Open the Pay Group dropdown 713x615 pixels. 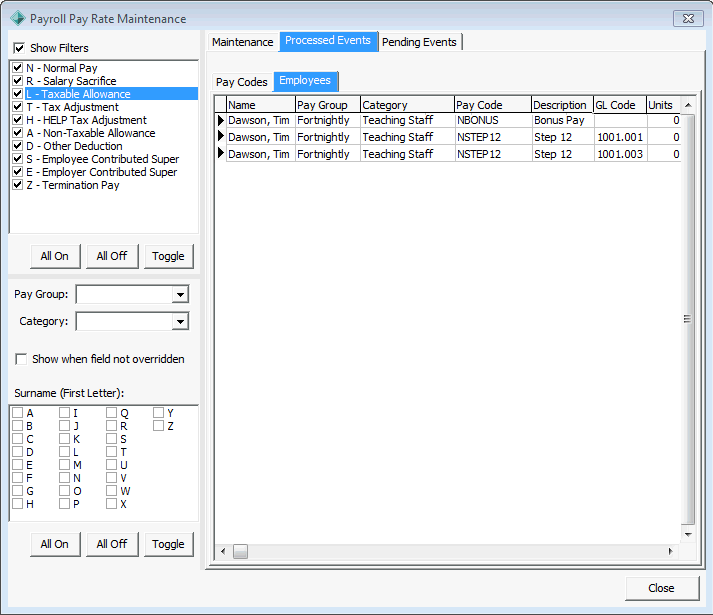click(180, 294)
